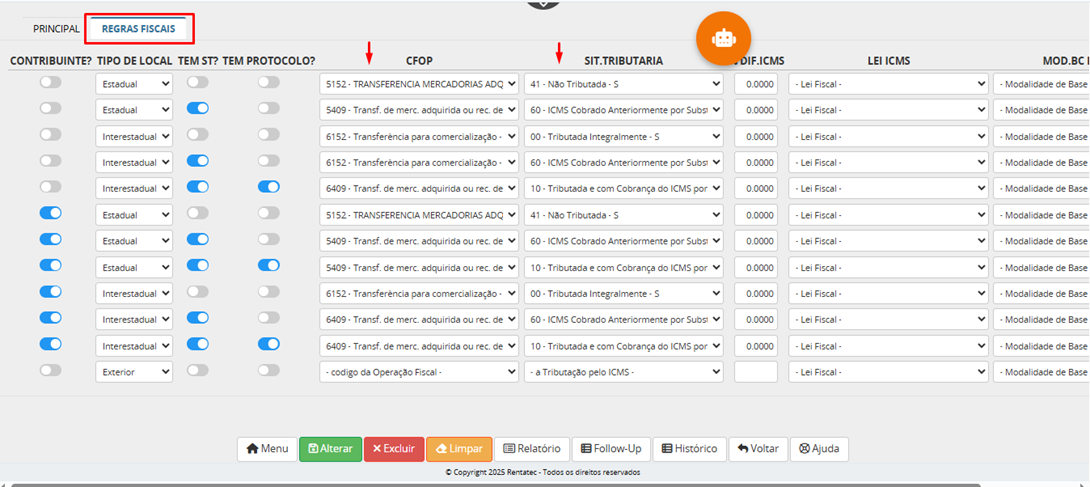Click the empty Dif.ICMS field in Exterior row
Image resolution: width=1090 pixels, height=487 pixels.
(755, 371)
